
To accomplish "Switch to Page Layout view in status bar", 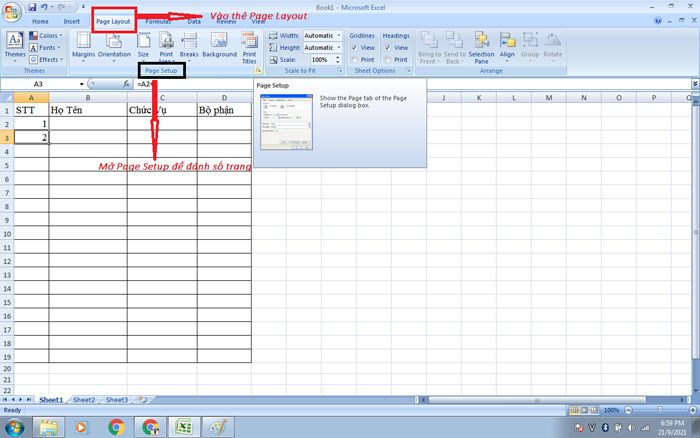I will (584, 410).
